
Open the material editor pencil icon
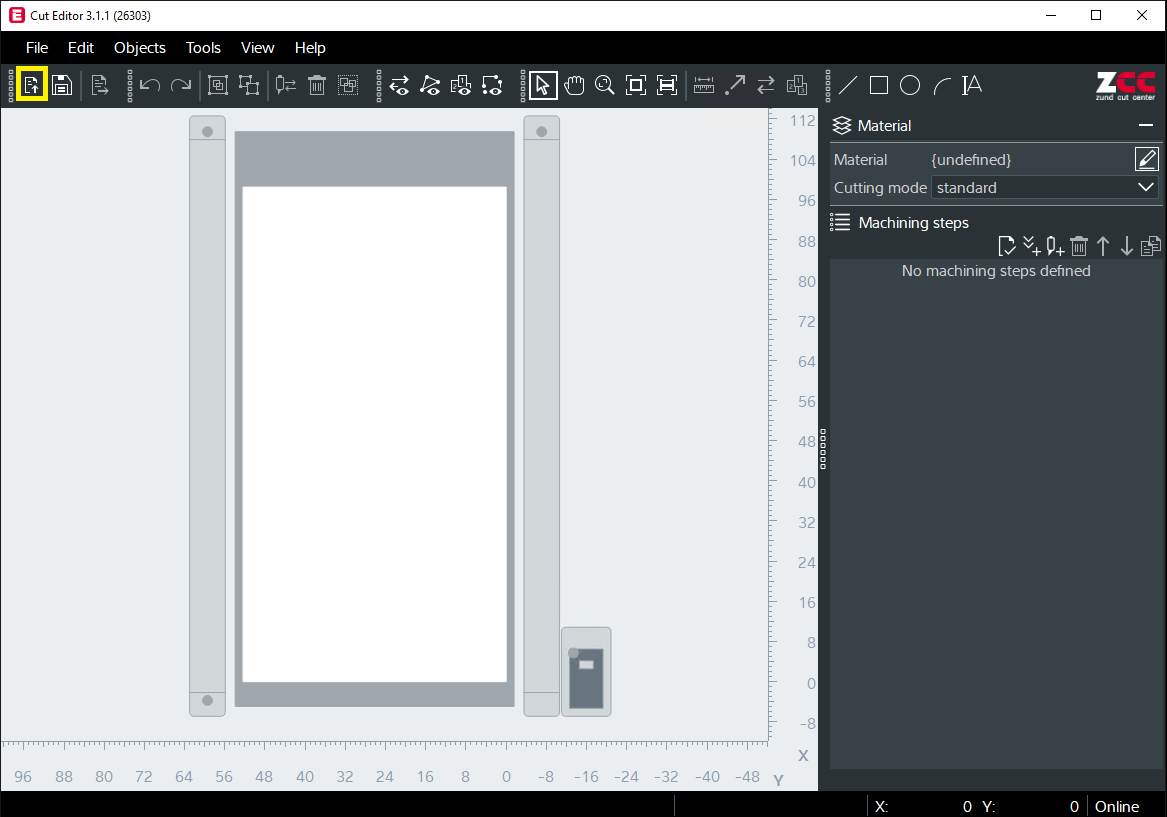1146,158
